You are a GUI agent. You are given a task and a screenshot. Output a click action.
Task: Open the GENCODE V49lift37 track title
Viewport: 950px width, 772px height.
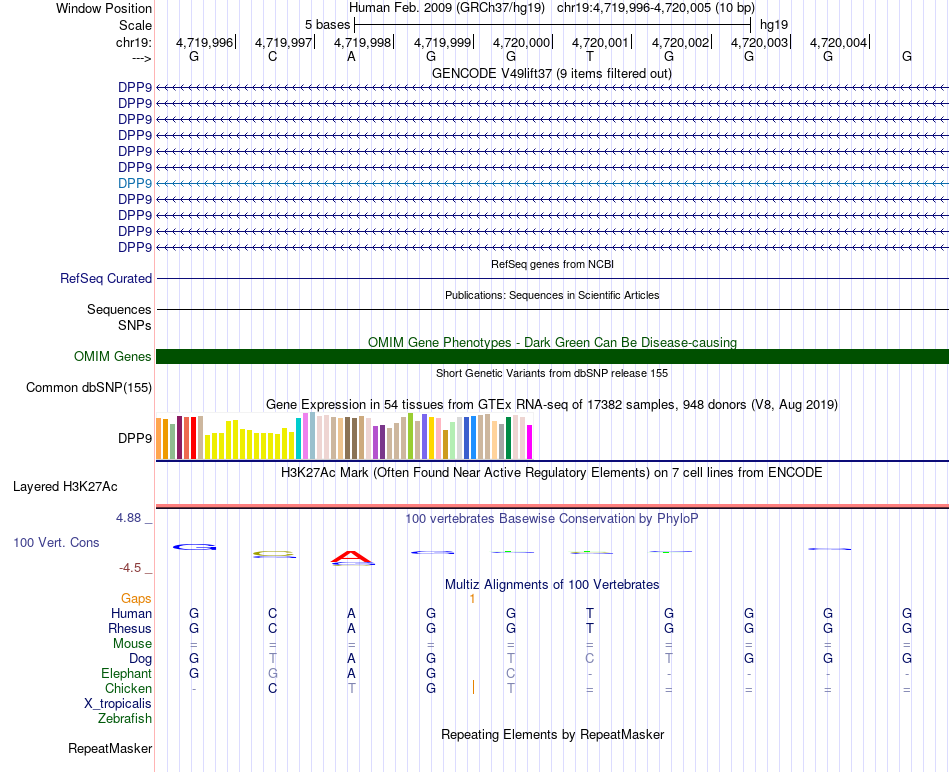[x=552, y=73]
